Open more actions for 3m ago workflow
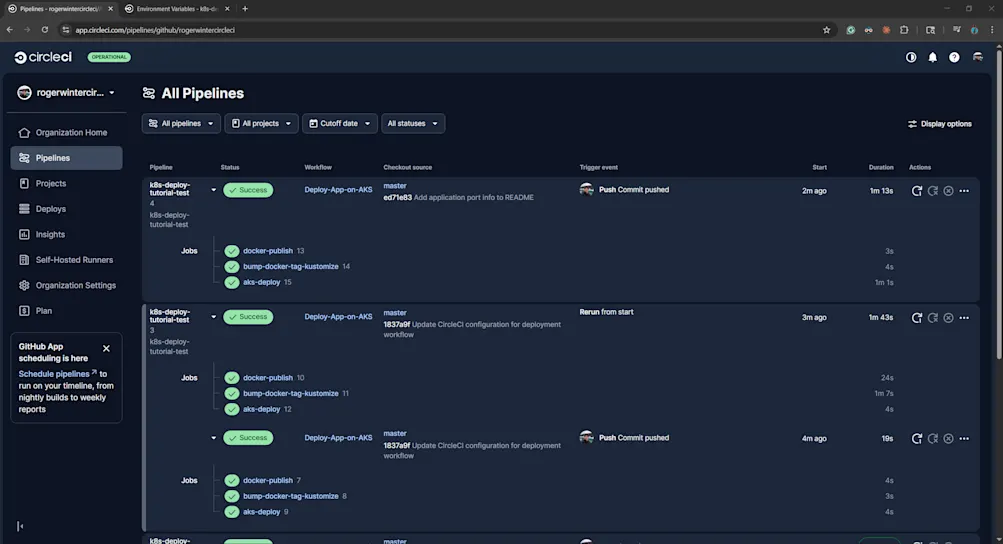The height and width of the screenshot is (544, 1003). click(x=964, y=317)
